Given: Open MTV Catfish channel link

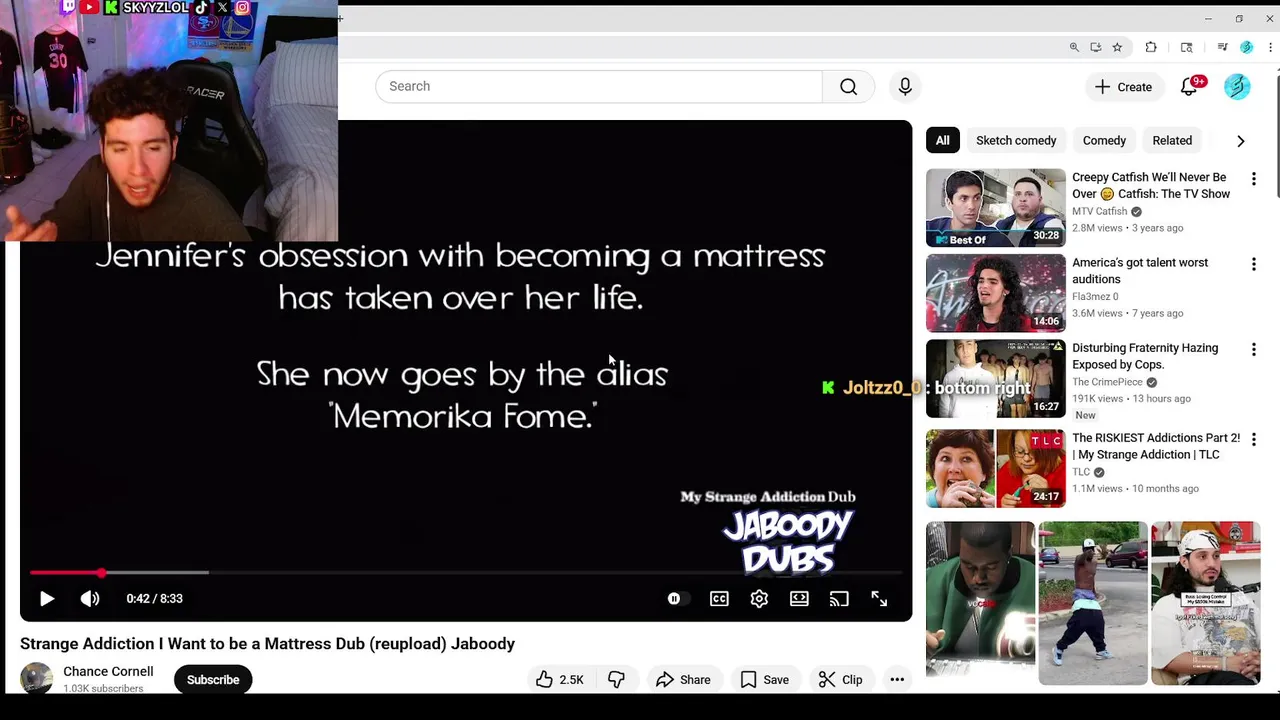Looking at the screenshot, I should click(x=1099, y=211).
